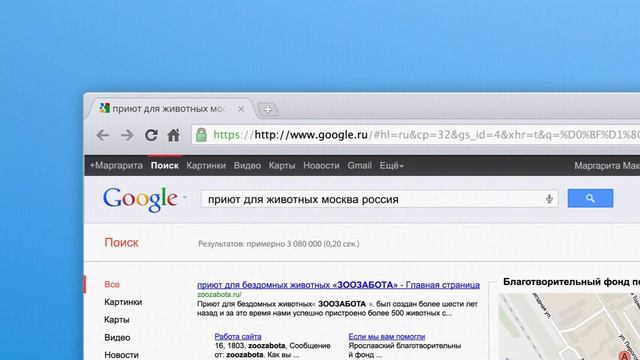The height and width of the screenshot is (360, 640).
Task: Open Карты in the black navigation bar
Action: [282, 166]
